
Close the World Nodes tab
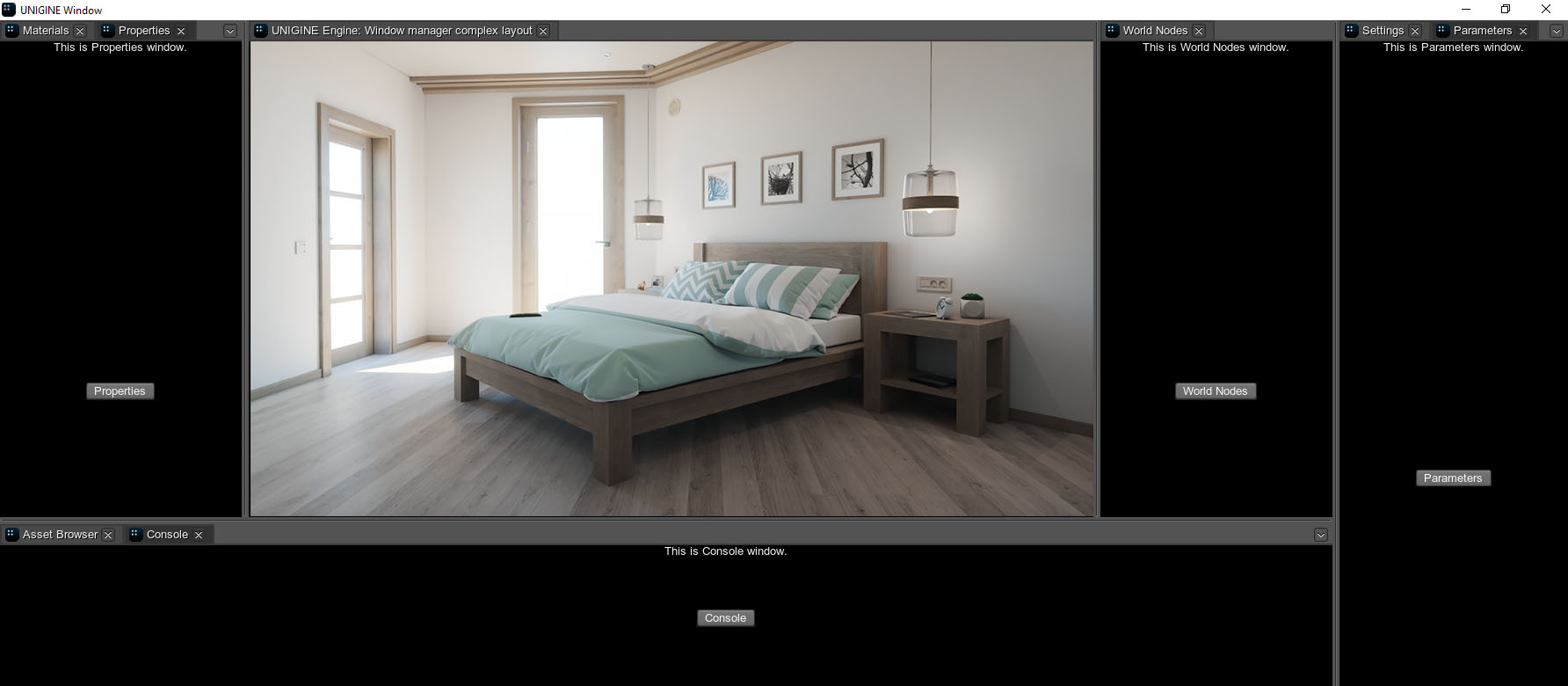click(x=1199, y=31)
